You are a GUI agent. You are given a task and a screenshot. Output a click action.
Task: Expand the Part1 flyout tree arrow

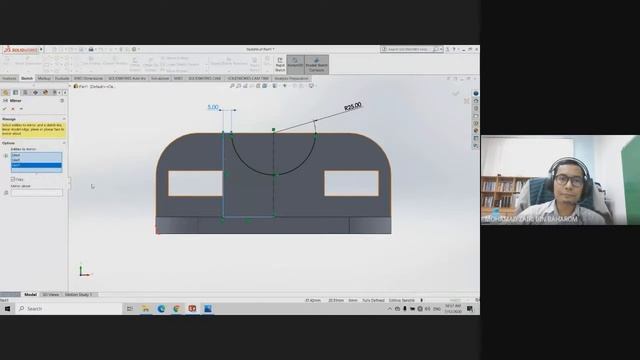coord(70,87)
